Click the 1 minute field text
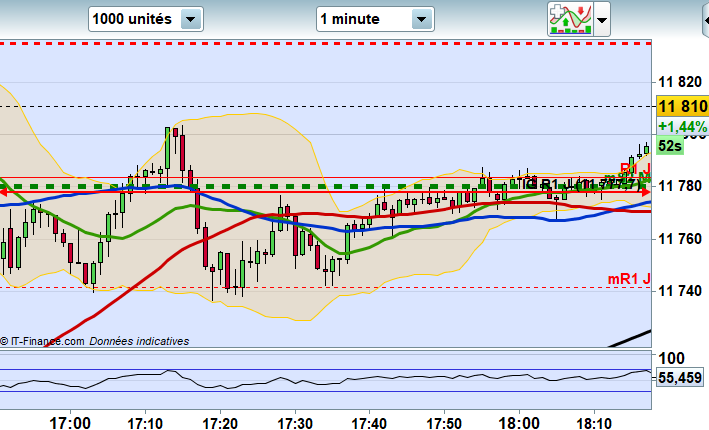709x430 pixels. tap(350, 19)
